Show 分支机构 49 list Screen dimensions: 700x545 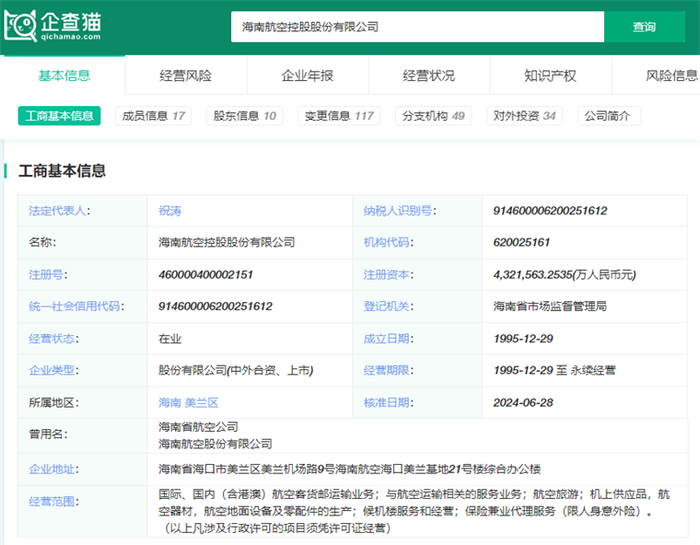pos(433,116)
